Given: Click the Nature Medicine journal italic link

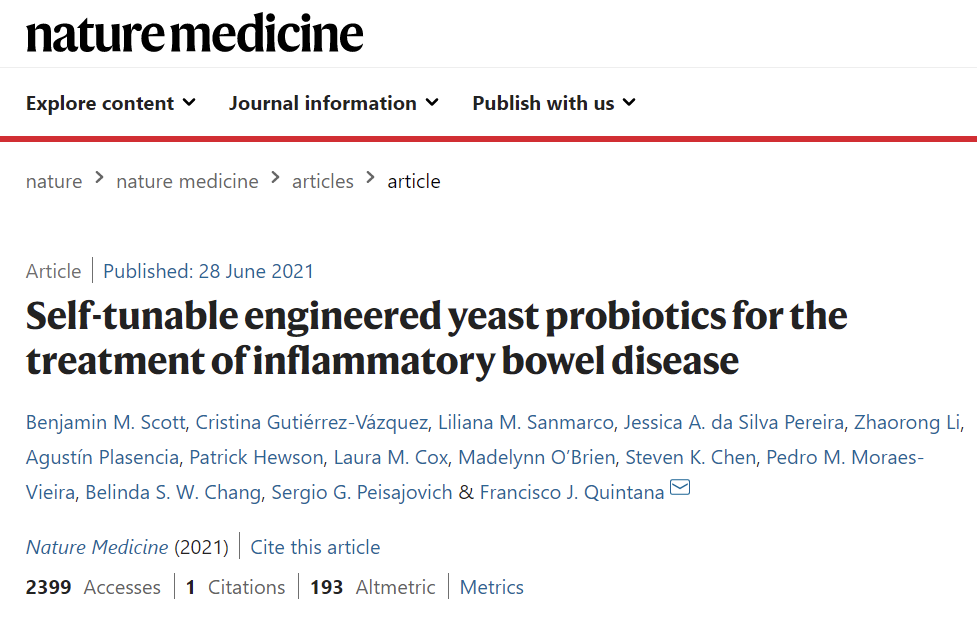Looking at the screenshot, I should (x=97, y=547).
